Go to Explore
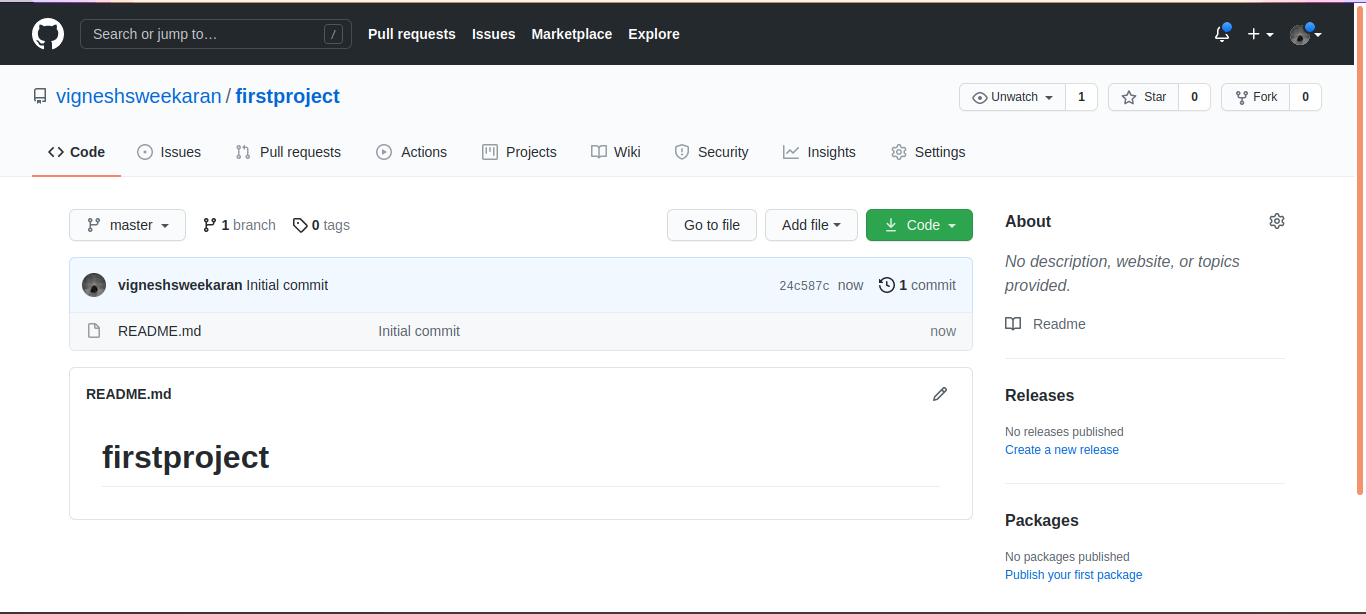This screenshot has height=614, width=1366. tap(654, 34)
